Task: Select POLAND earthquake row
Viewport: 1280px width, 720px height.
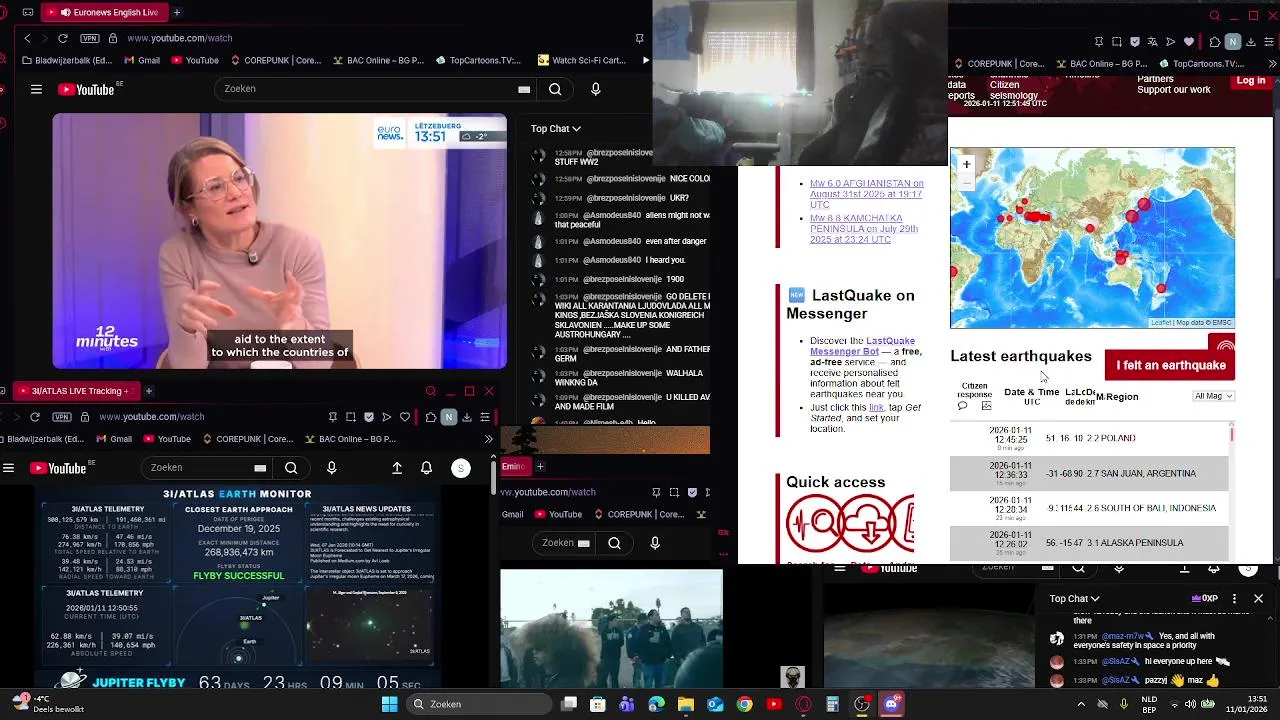Action: point(1089,438)
